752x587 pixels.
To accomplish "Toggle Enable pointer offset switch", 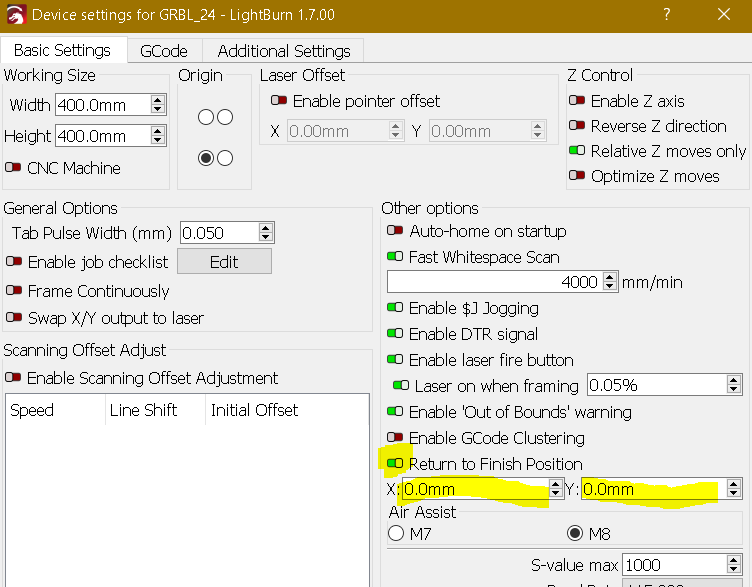I will click(x=279, y=100).
